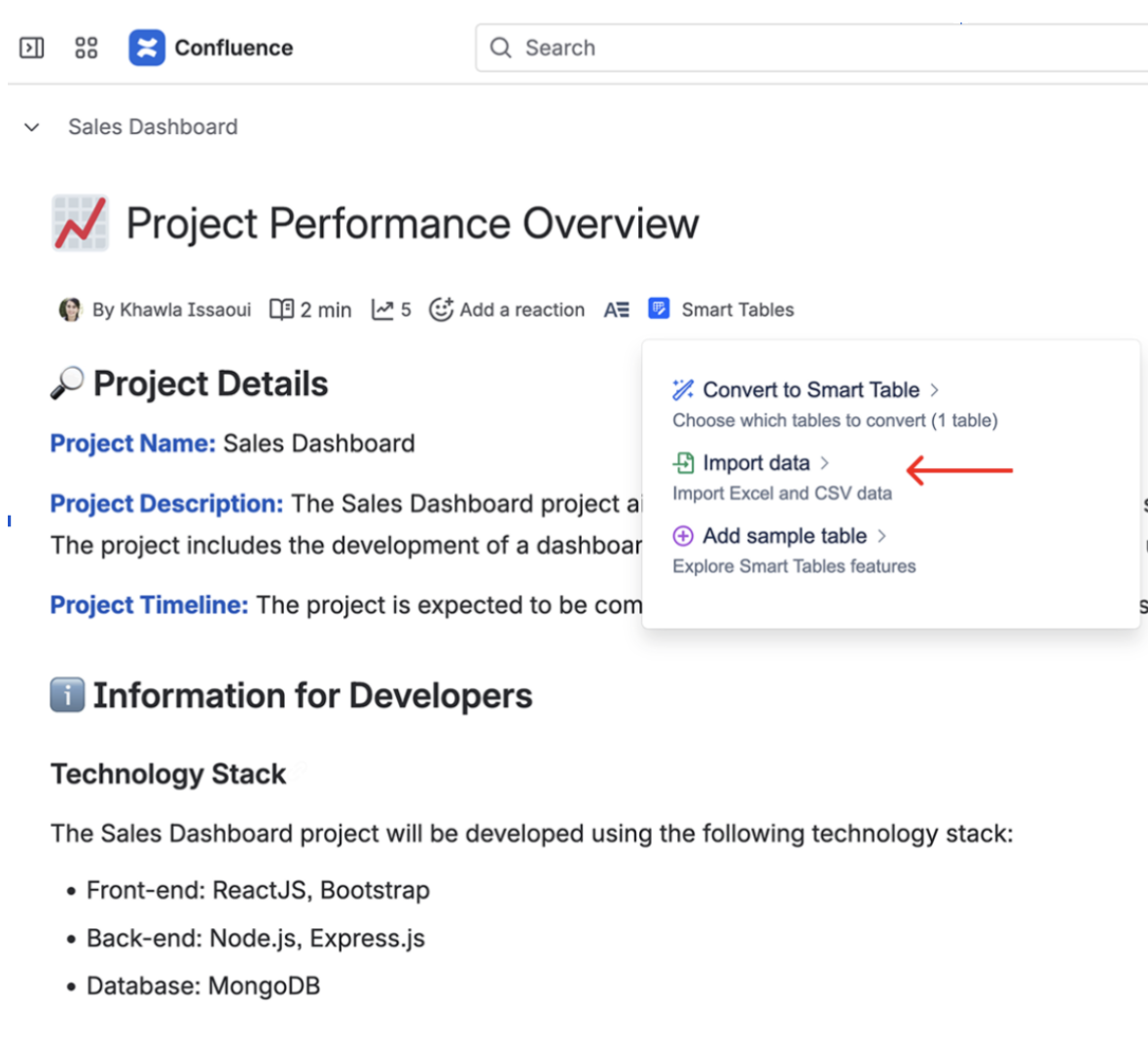This screenshot has width=1148, height=1039.
Task: Click the magic wand Convert icon
Action: [683, 389]
